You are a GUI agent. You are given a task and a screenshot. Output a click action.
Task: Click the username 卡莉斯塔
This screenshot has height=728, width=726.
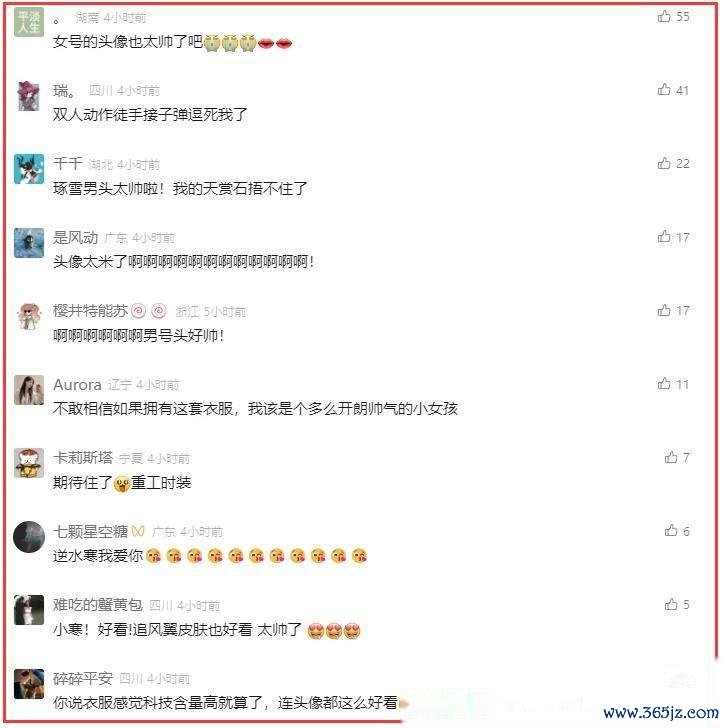[83, 458]
